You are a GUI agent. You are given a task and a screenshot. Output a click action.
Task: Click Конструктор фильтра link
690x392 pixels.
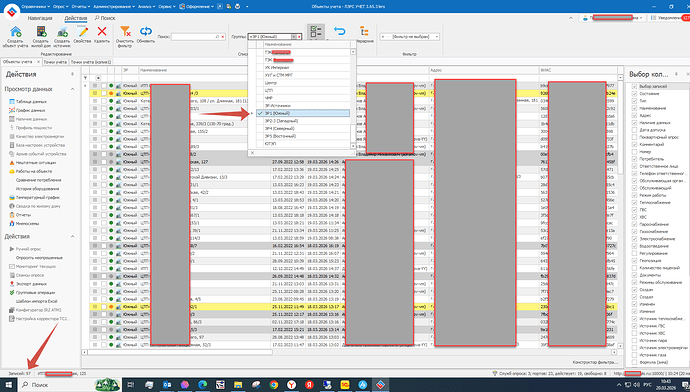pos(595,362)
